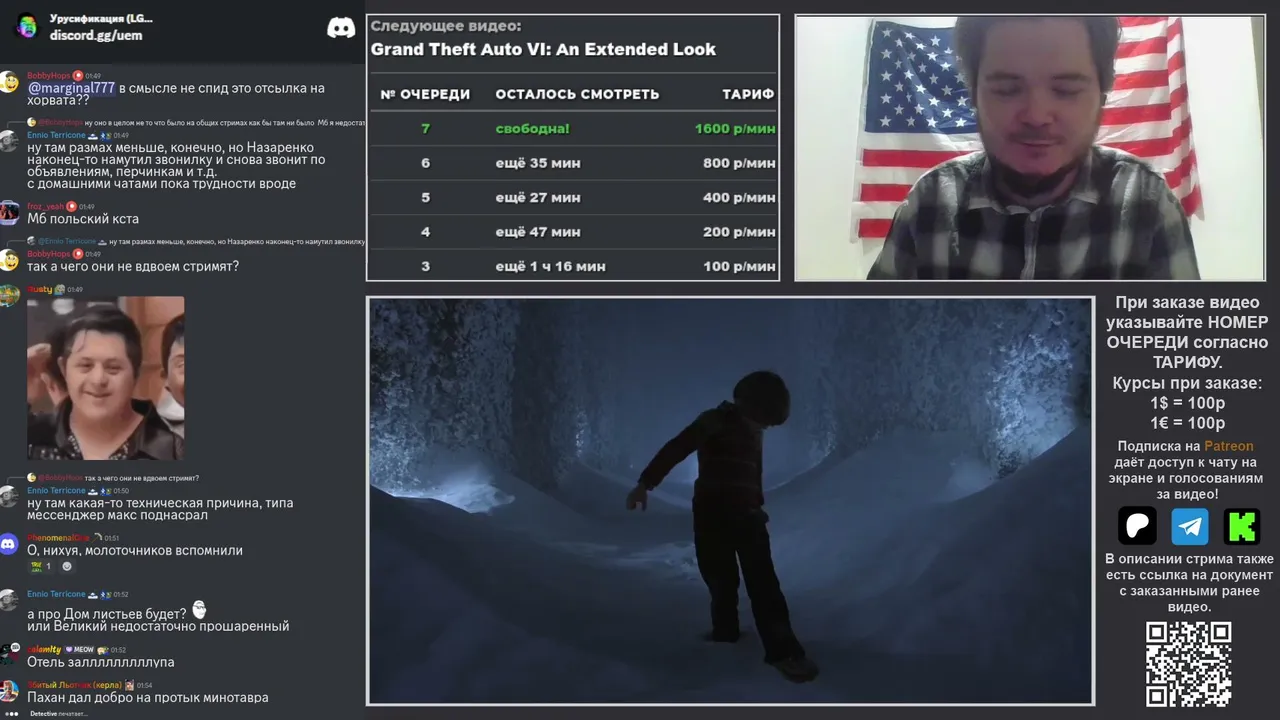
Task: Click the QR code in the info panel
Action: tap(1188, 664)
